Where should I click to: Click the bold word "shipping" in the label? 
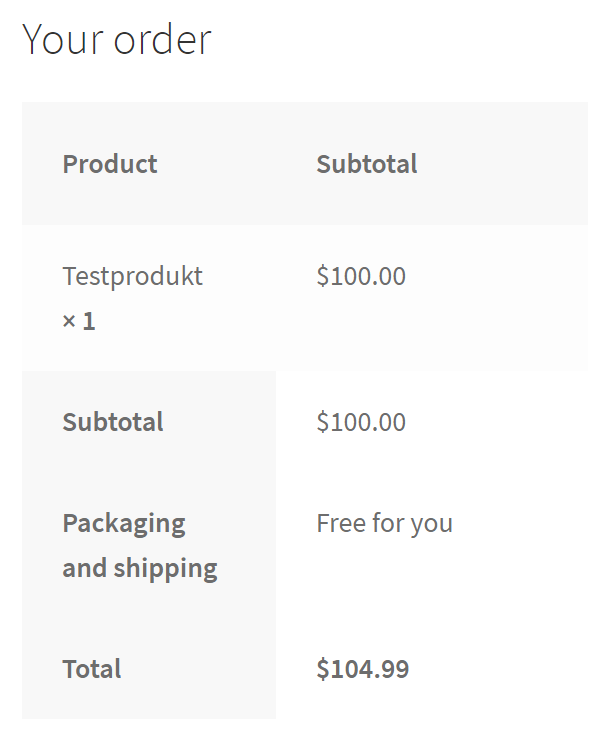(165, 568)
